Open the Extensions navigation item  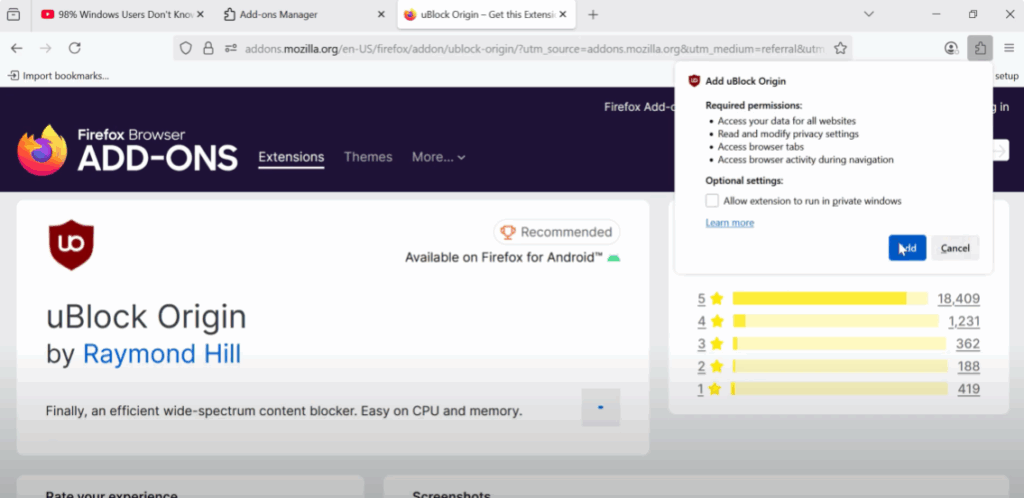click(x=291, y=157)
